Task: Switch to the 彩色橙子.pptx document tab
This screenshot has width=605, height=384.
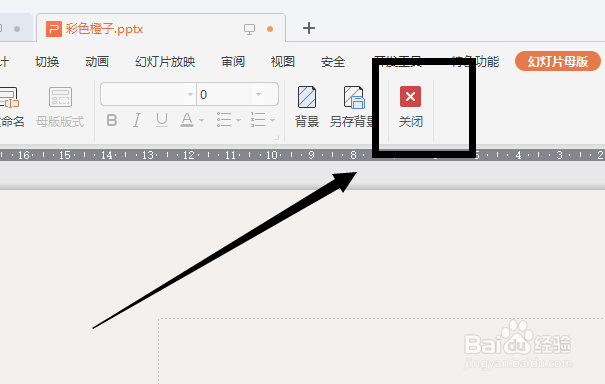Action: [161, 28]
